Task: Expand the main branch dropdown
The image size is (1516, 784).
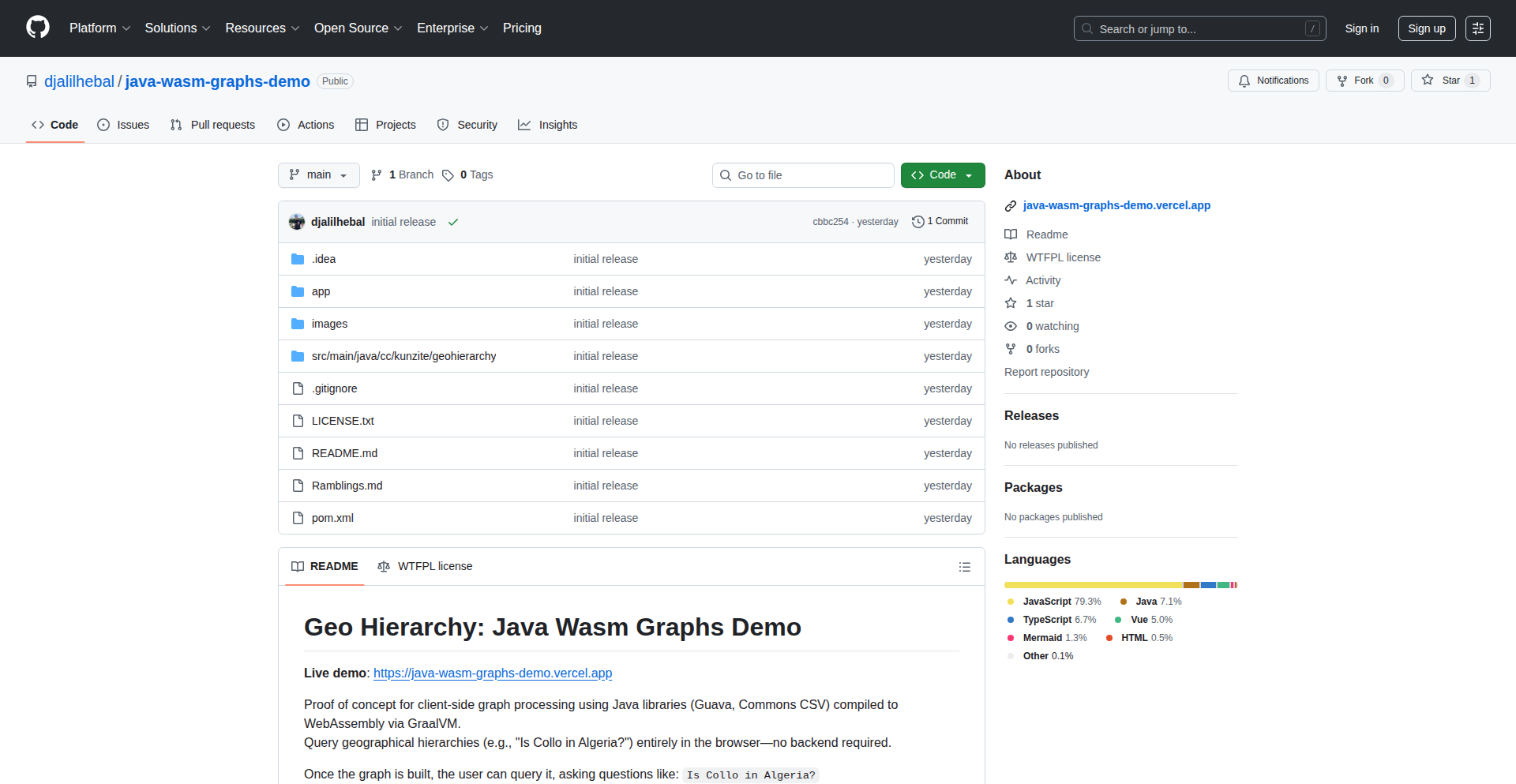Action: pyautogui.click(x=318, y=175)
